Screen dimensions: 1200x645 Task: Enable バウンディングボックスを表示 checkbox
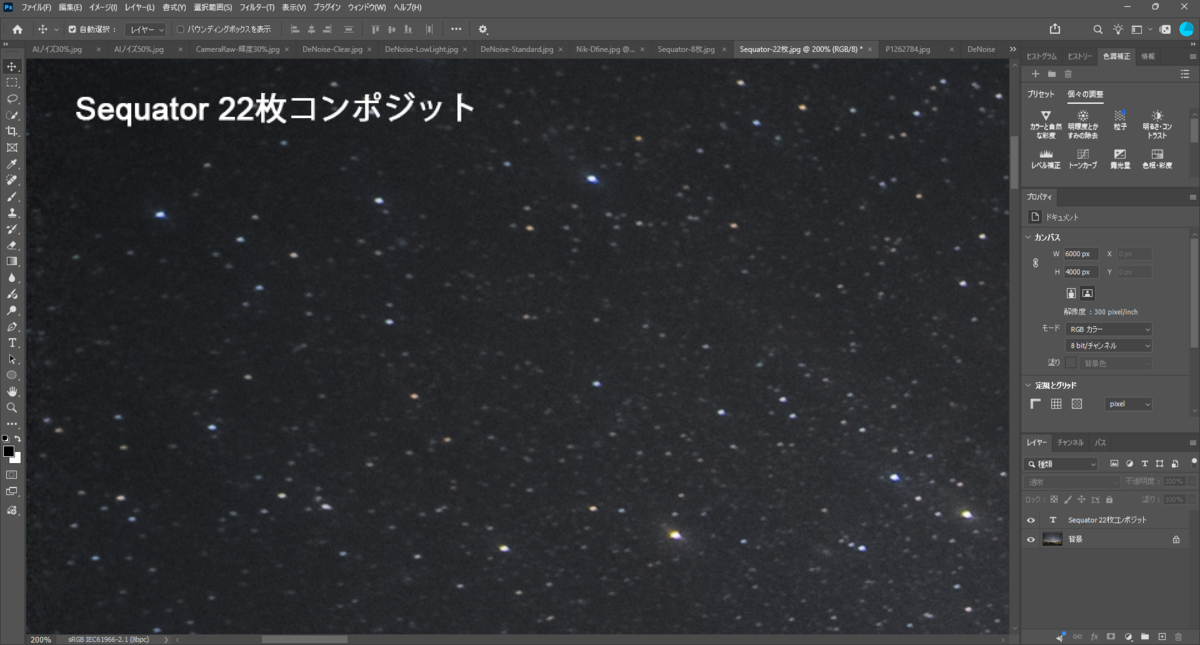click(x=180, y=29)
